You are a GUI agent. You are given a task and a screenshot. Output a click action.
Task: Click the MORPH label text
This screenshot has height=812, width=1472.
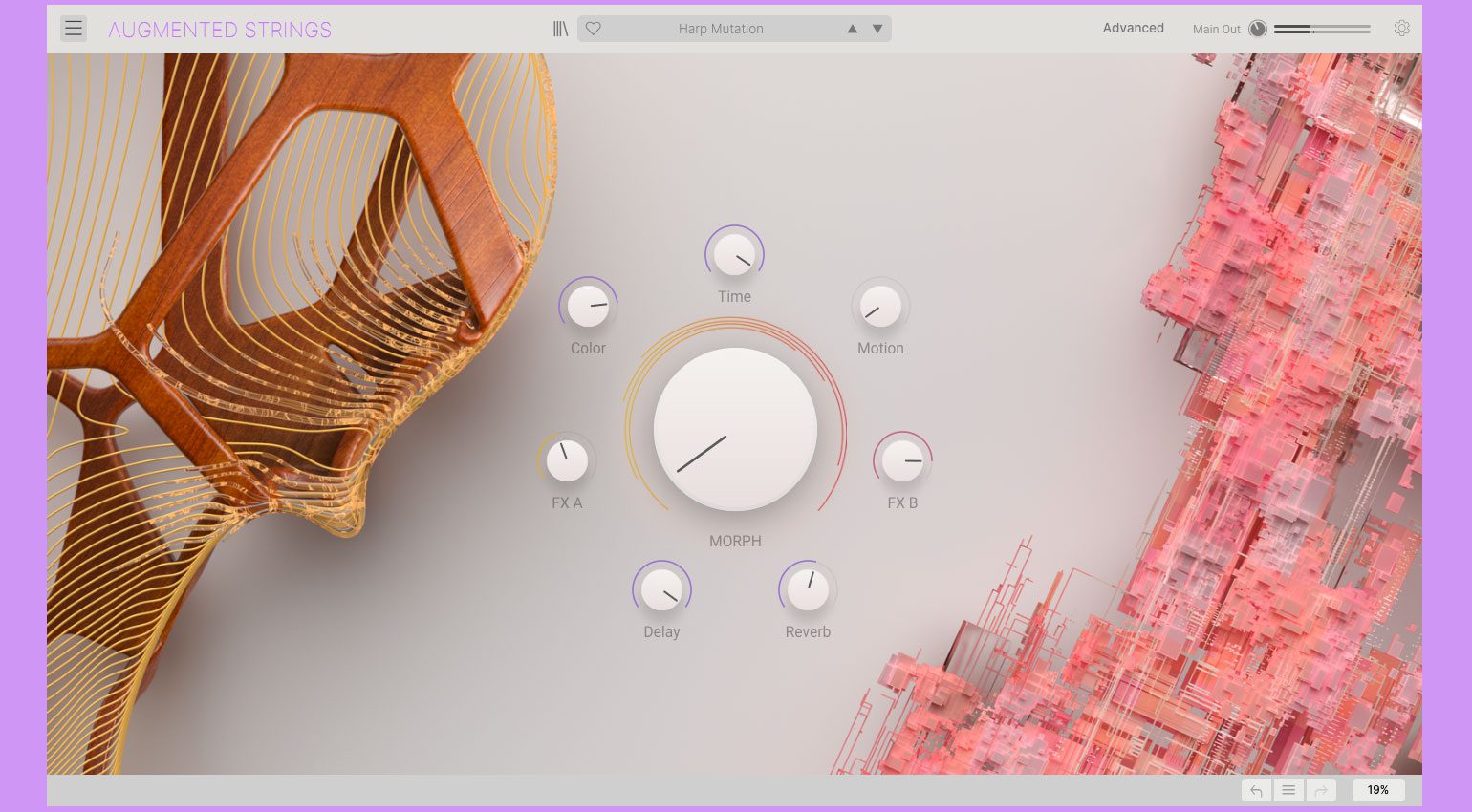coord(735,541)
